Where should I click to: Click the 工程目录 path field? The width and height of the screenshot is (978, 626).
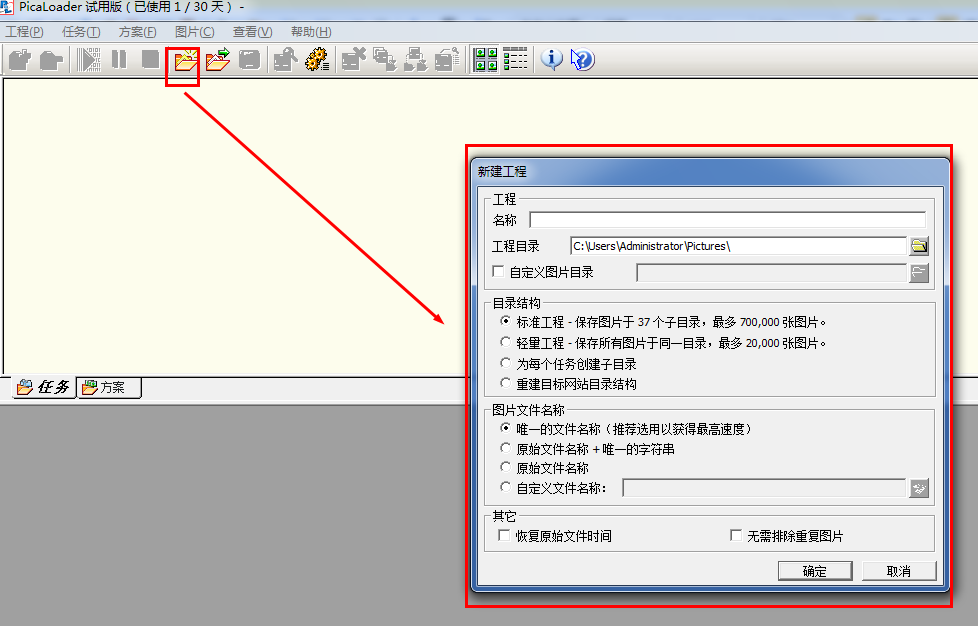(738, 246)
